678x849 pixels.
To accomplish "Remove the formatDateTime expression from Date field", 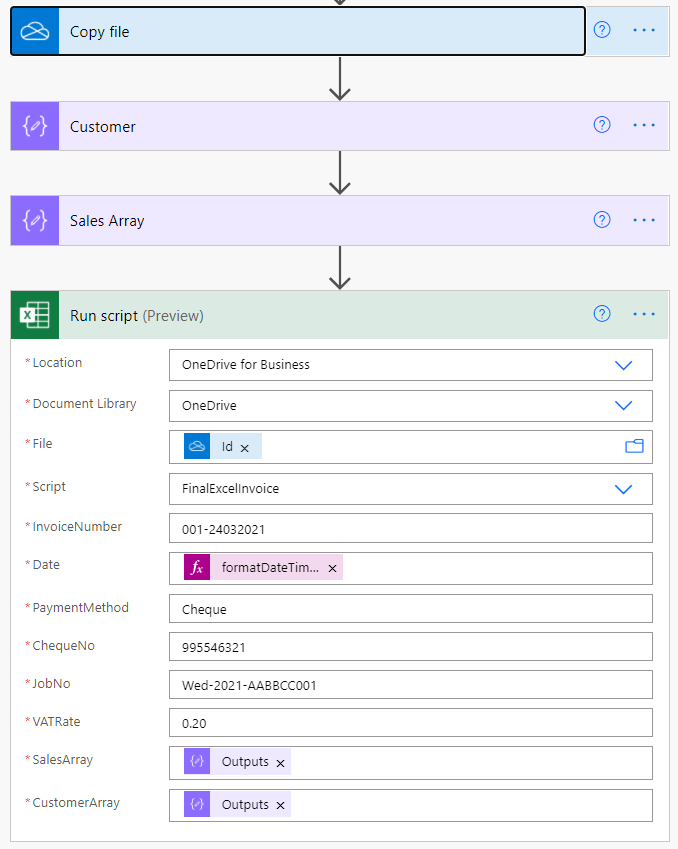I will pos(332,568).
